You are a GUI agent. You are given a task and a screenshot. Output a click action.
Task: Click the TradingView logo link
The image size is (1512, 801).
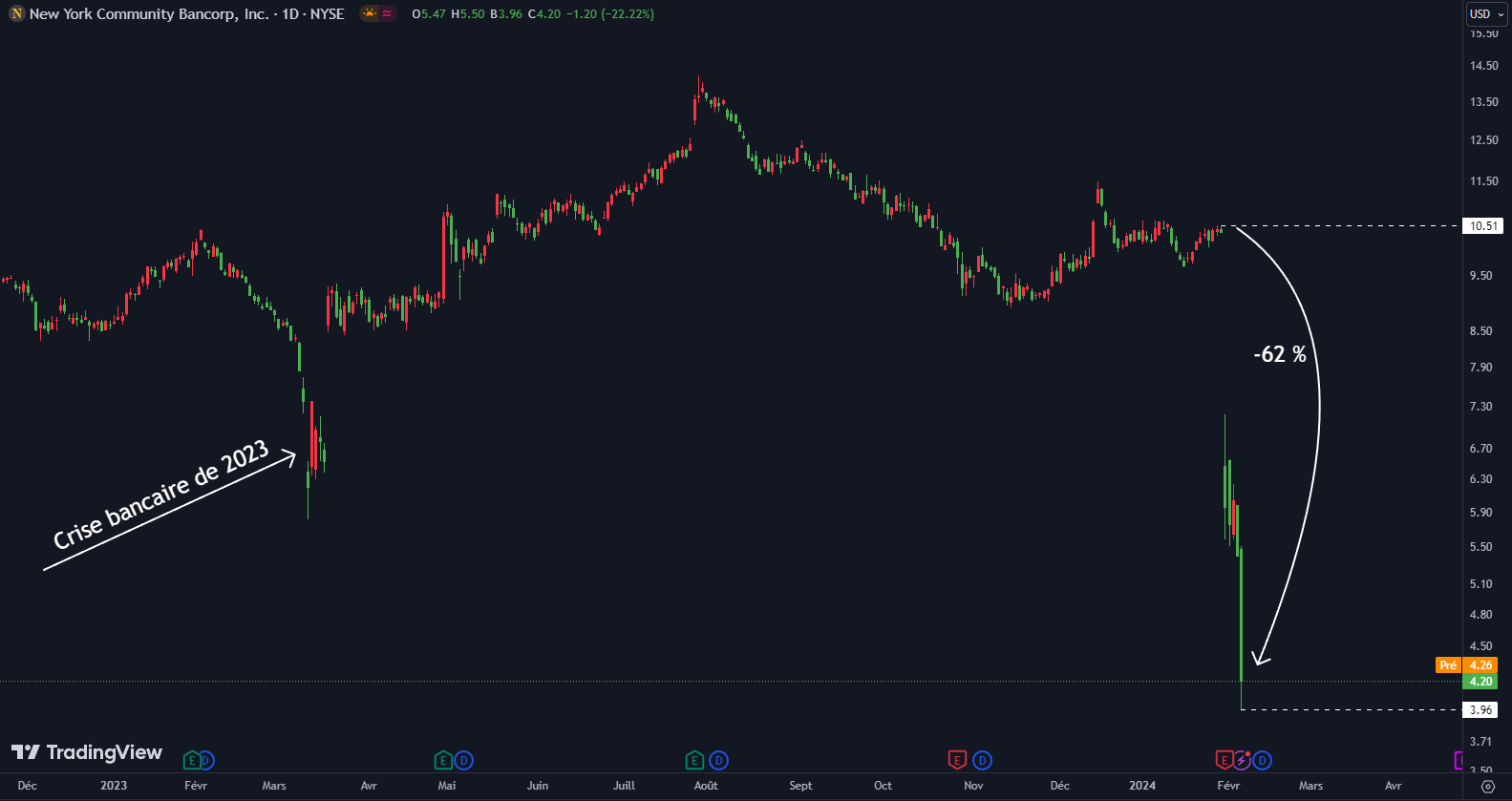(x=87, y=752)
